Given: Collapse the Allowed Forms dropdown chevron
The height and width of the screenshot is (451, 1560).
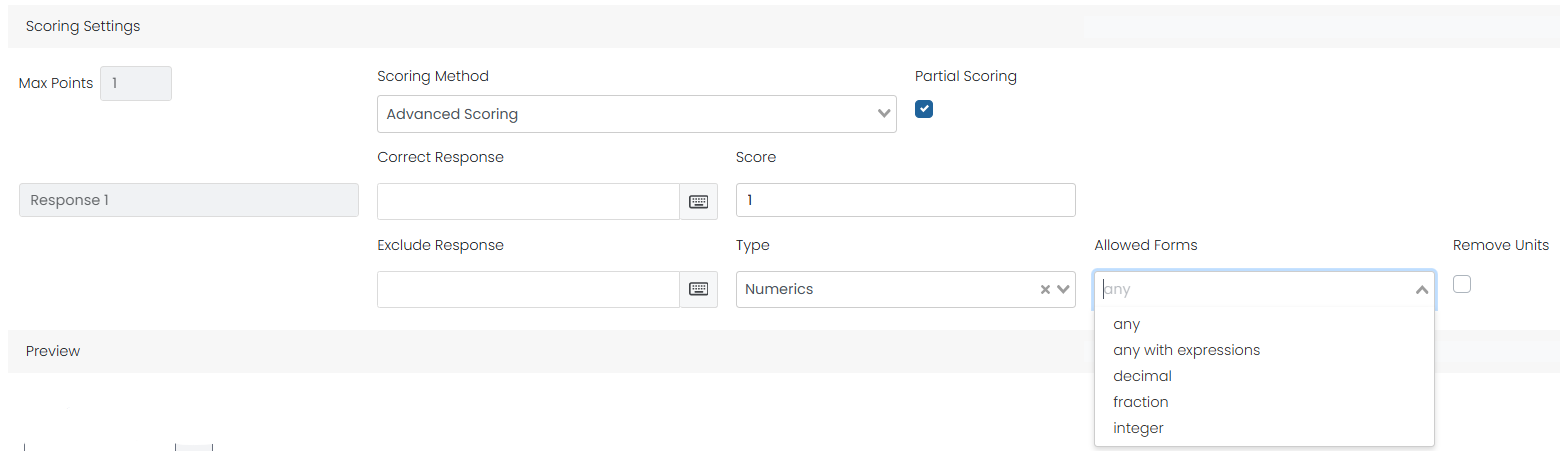Looking at the screenshot, I should (x=1421, y=289).
